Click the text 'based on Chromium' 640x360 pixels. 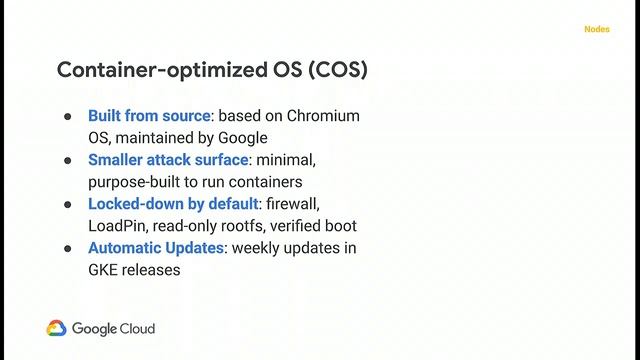tap(289, 116)
